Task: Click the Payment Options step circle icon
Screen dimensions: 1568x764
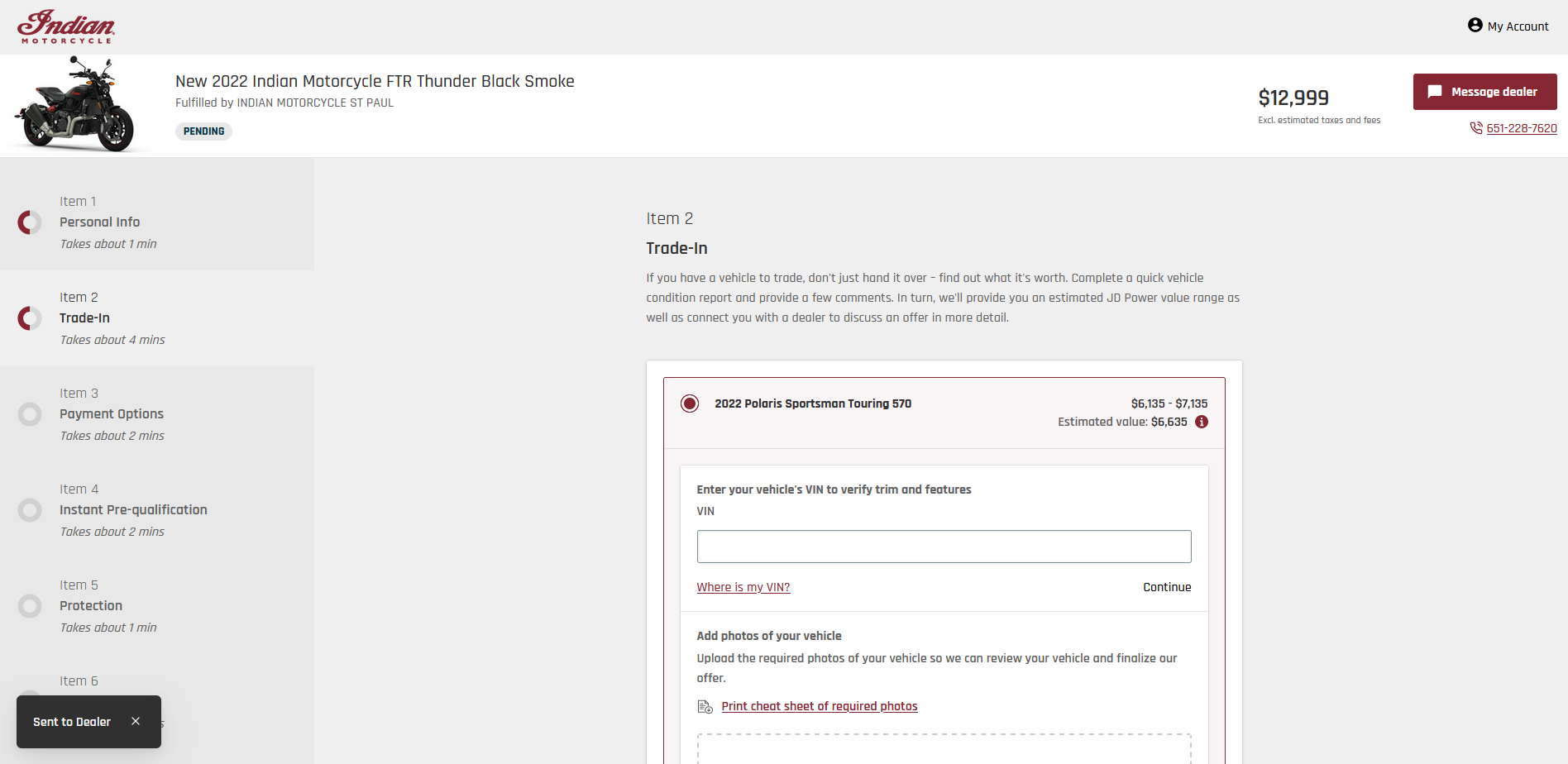Action: (x=30, y=414)
